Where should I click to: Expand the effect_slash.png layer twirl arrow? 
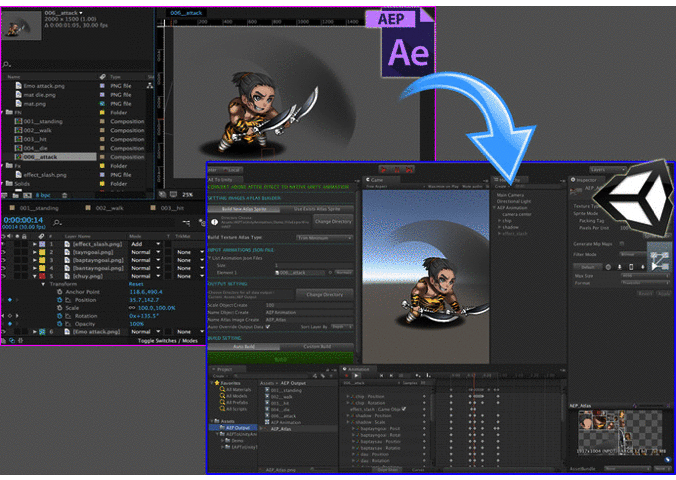[34, 244]
